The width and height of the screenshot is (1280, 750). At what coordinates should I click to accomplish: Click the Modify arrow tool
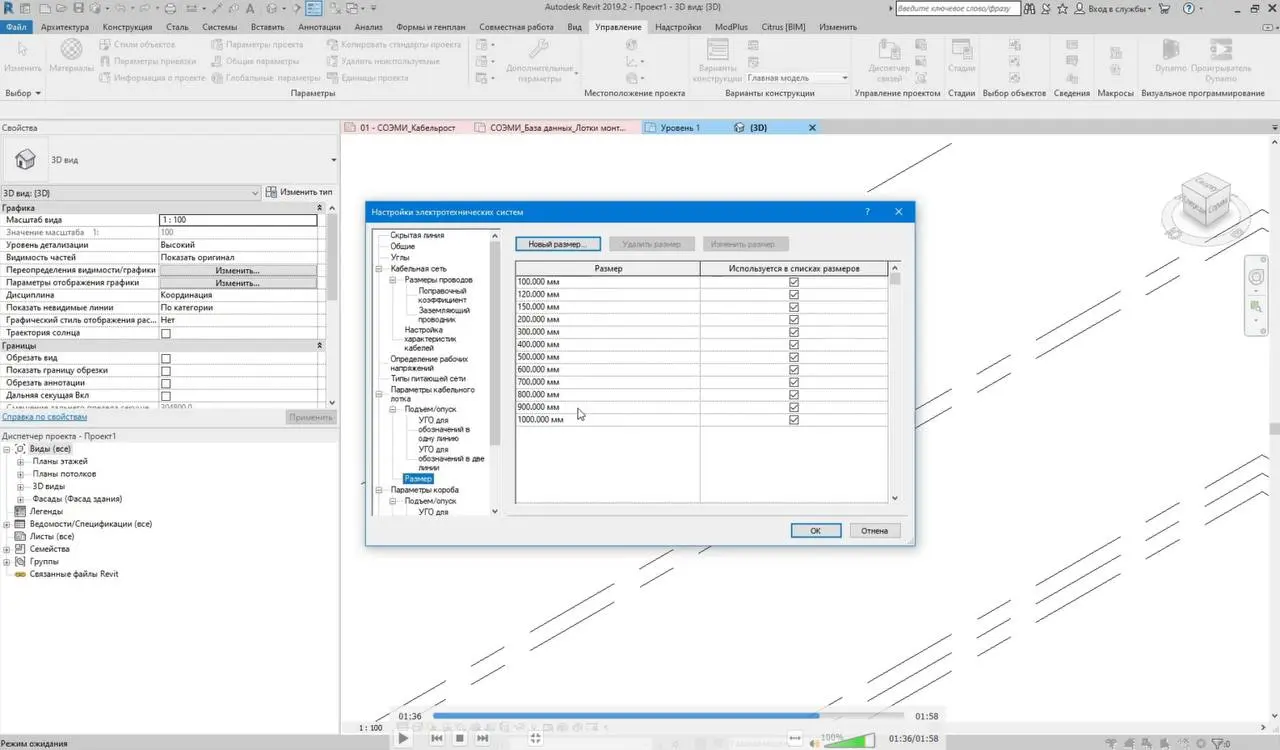(22, 48)
